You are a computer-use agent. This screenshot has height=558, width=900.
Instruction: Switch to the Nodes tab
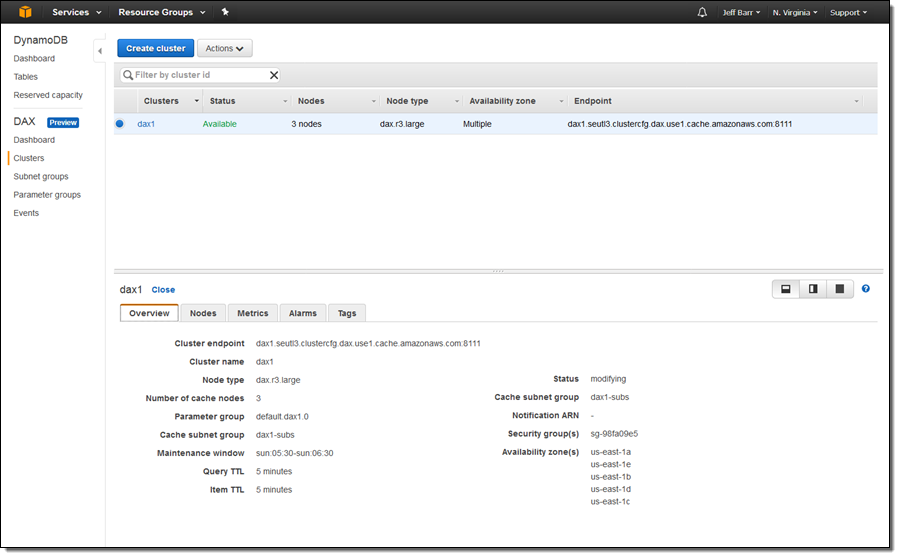pyautogui.click(x=203, y=313)
